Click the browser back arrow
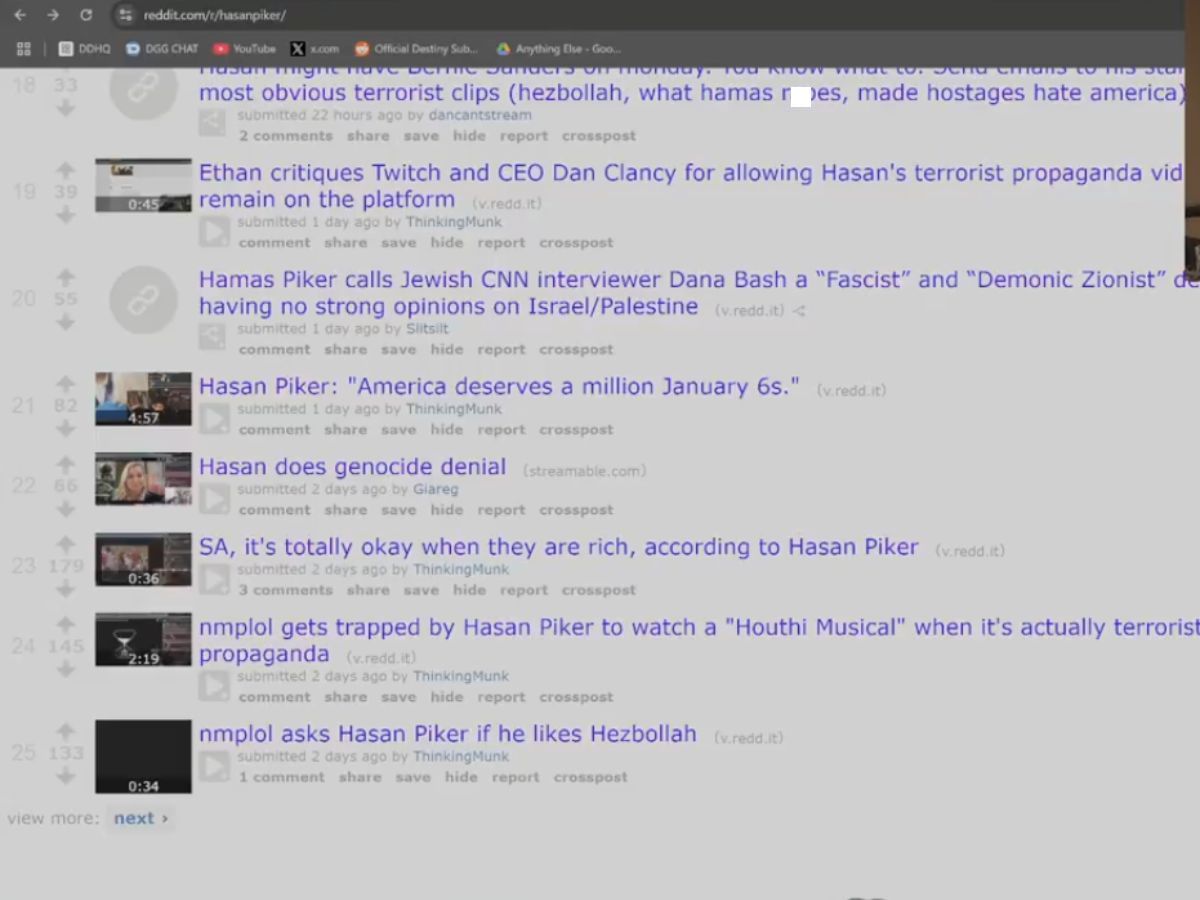The width and height of the screenshot is (1200, 900). 22,15
